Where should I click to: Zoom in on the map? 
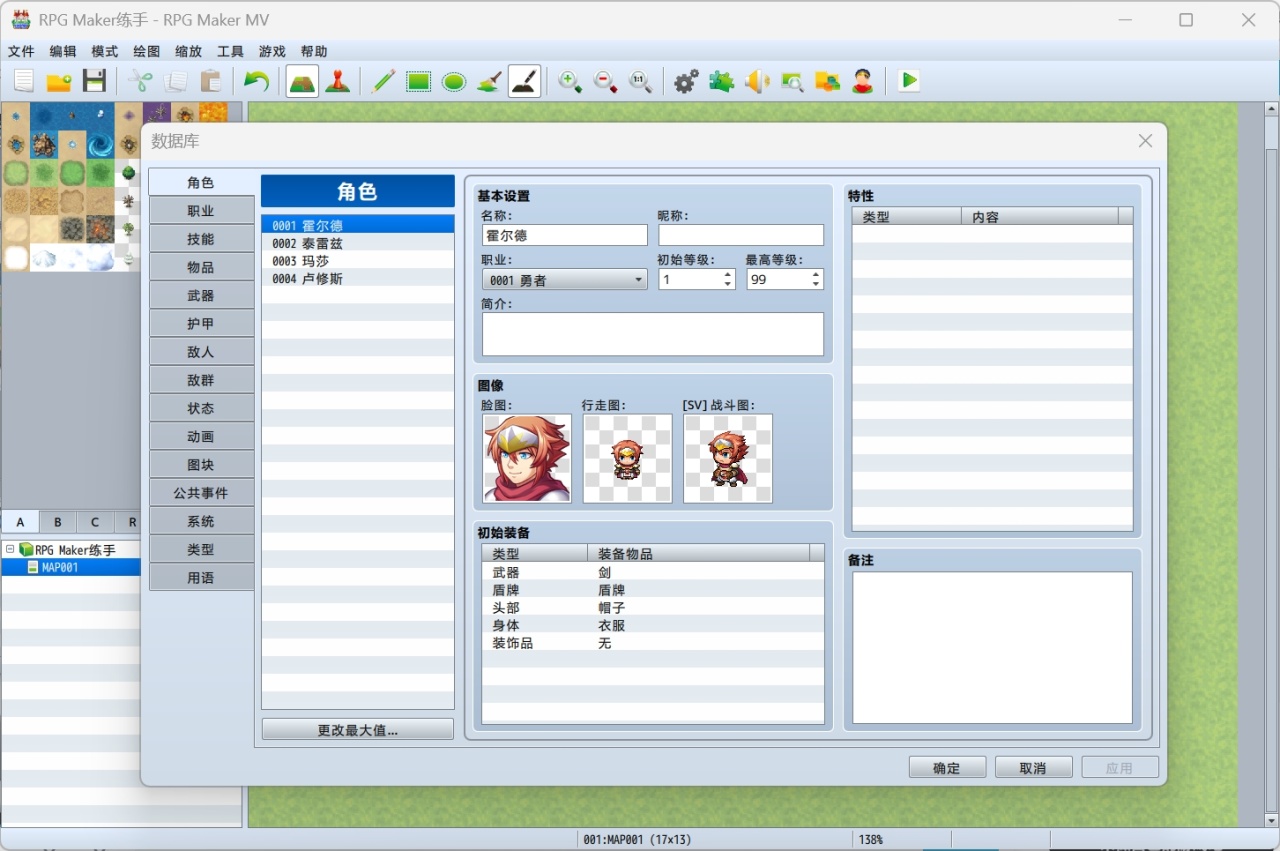[x=570, y=81]
